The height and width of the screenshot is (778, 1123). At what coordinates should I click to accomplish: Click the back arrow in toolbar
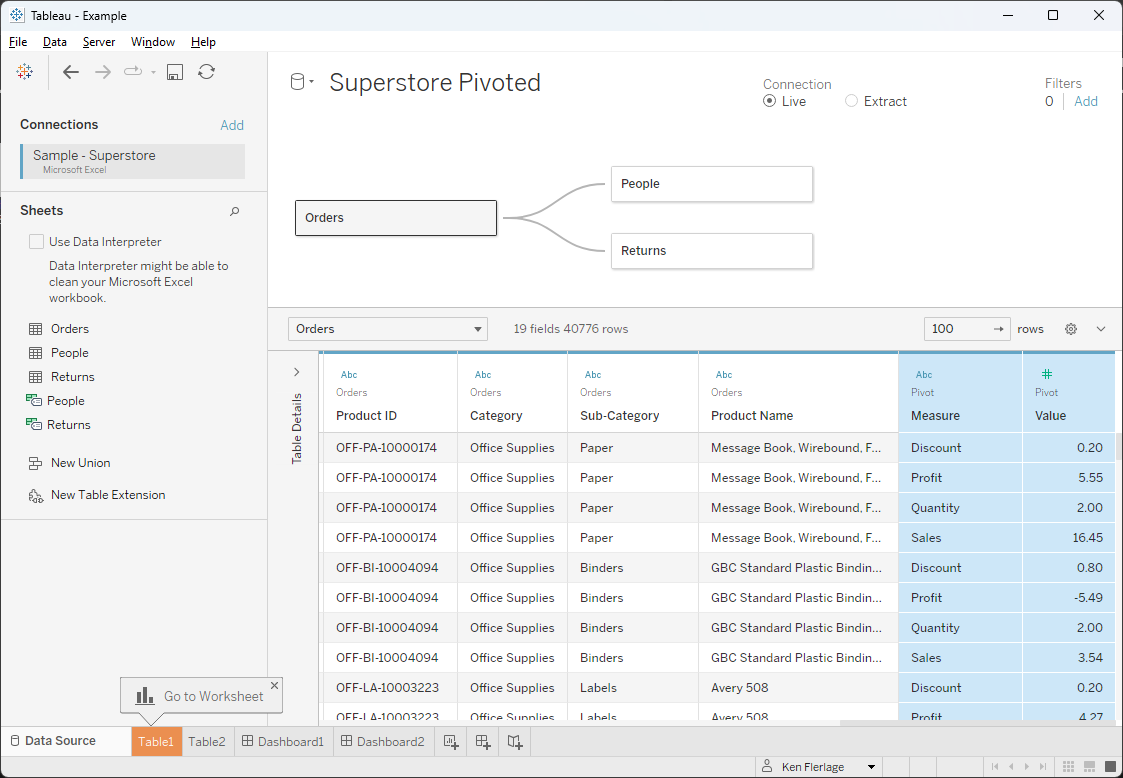point(71,72)
